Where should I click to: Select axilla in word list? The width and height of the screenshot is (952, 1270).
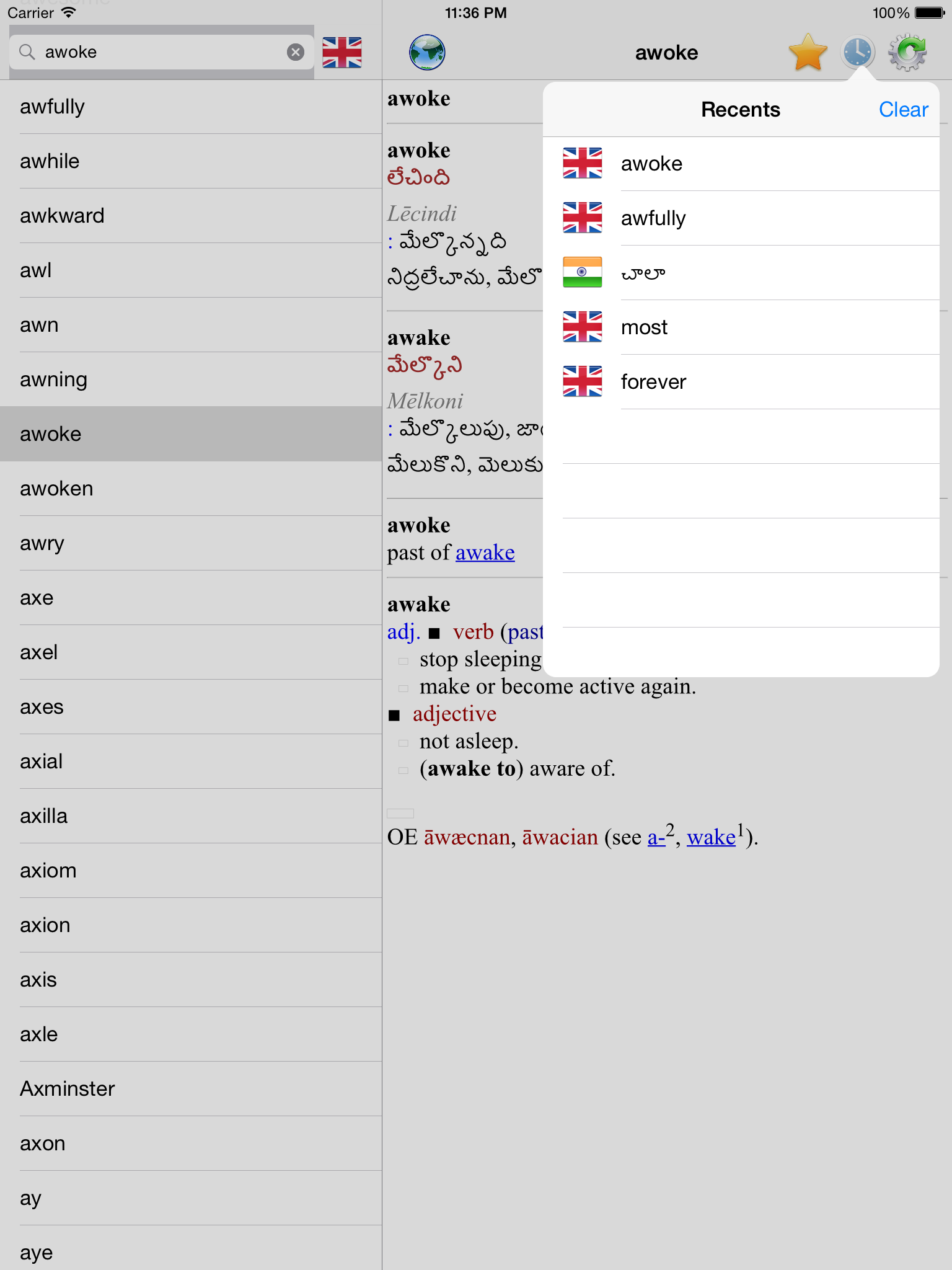coord(191,816)
